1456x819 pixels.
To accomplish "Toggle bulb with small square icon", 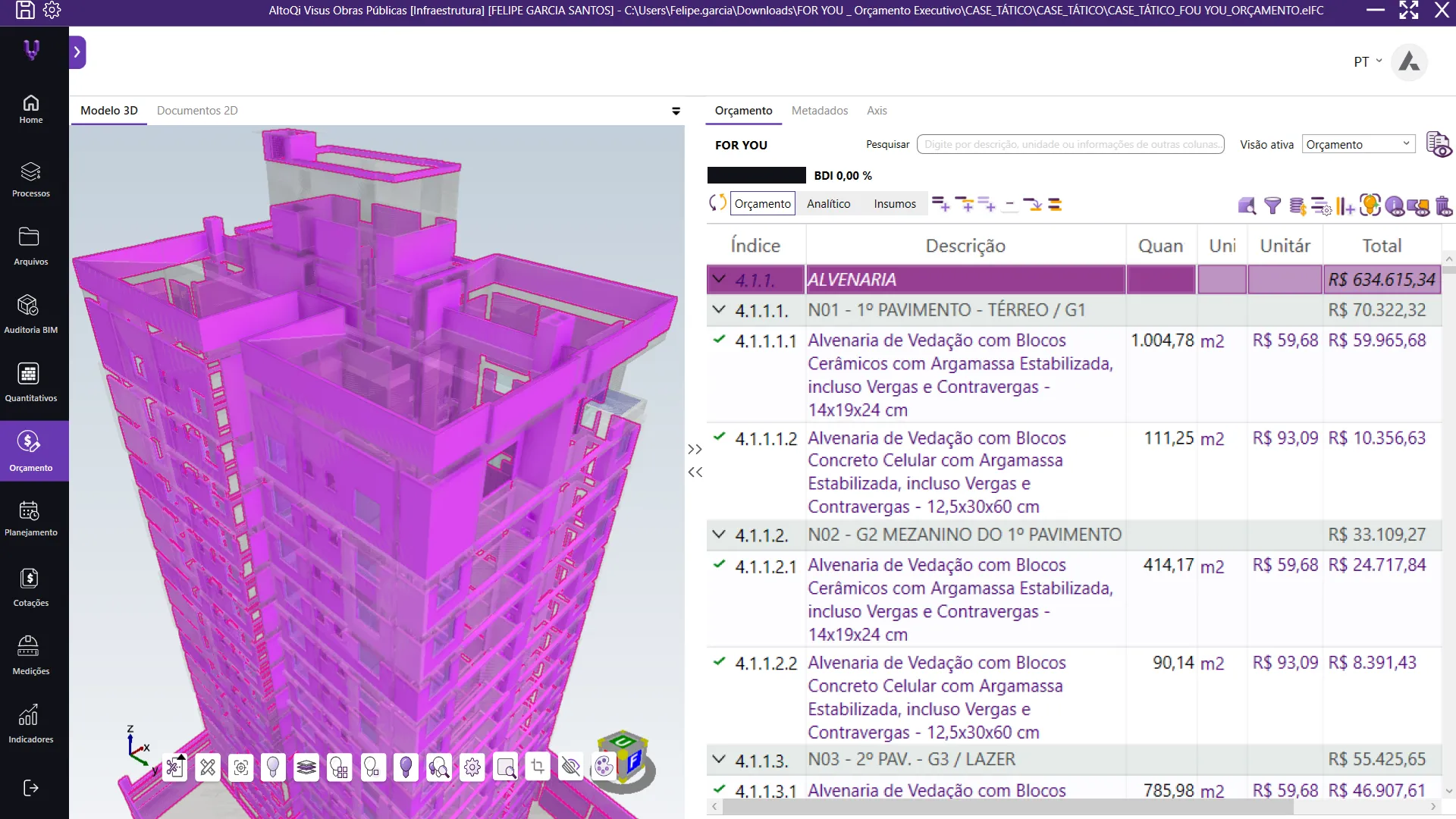I will 372,768.
